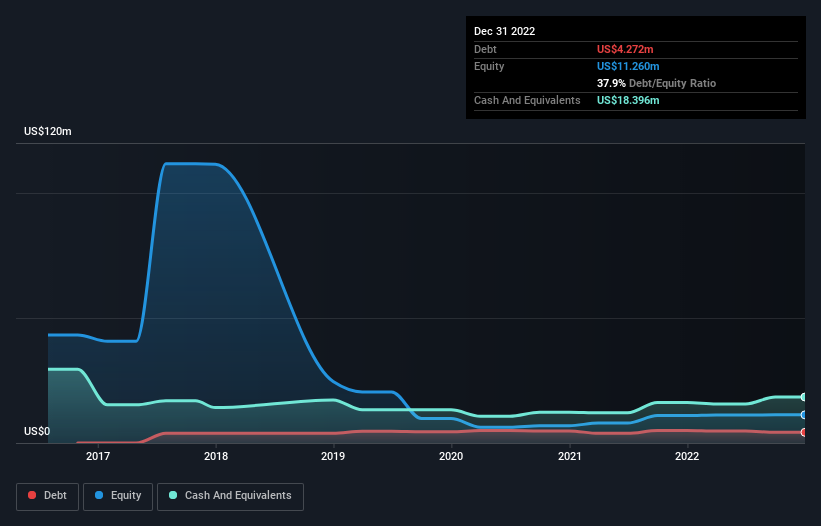This screenshot has width=821, height=526.
Task: Toggle the Debt legend button
Action: [47, 496]
